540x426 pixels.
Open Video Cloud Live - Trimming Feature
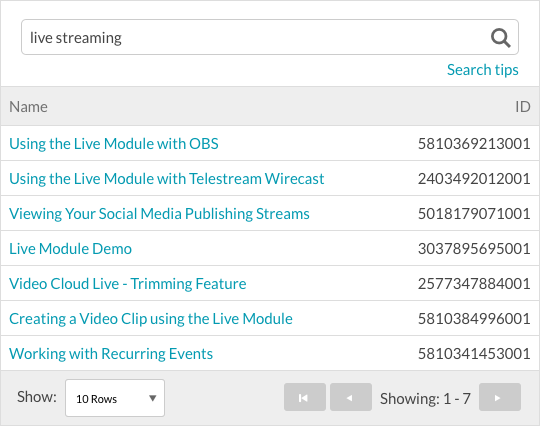coord(127,284)
